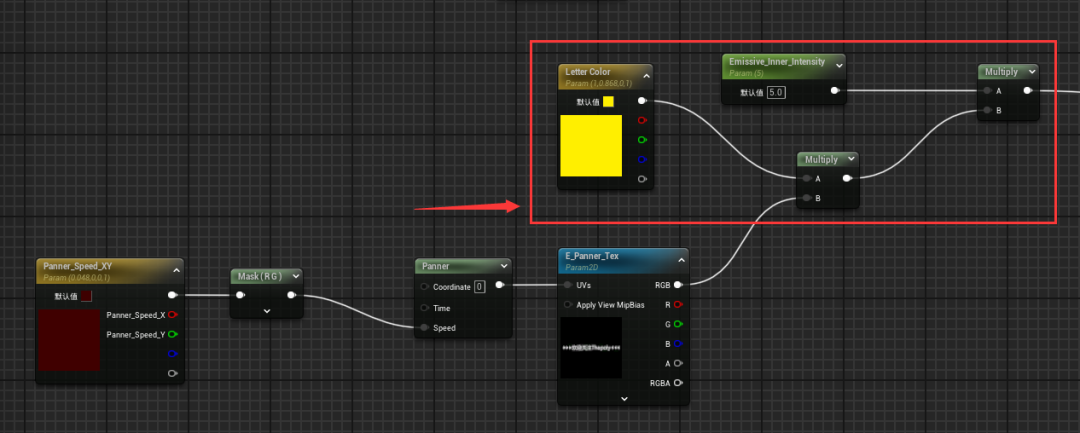The height and width of the screenshot is (433, 1080).
Task: Click Letter Color alpha output pin
Action: click(643, 179)
